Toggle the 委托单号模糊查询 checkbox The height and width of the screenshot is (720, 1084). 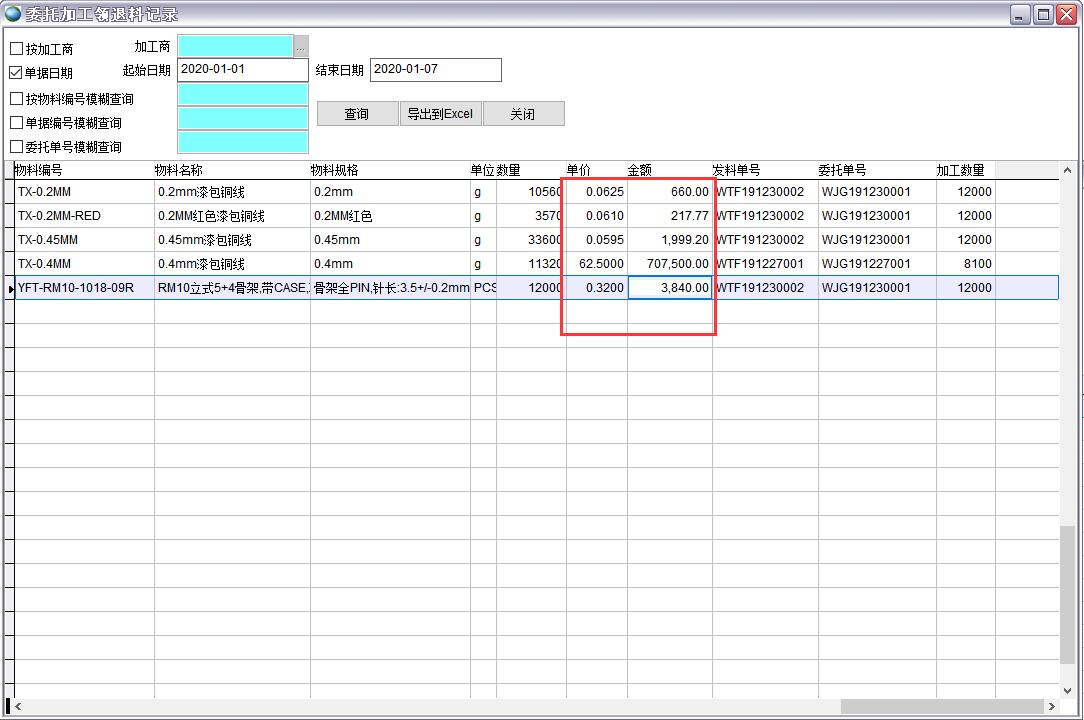17,147
